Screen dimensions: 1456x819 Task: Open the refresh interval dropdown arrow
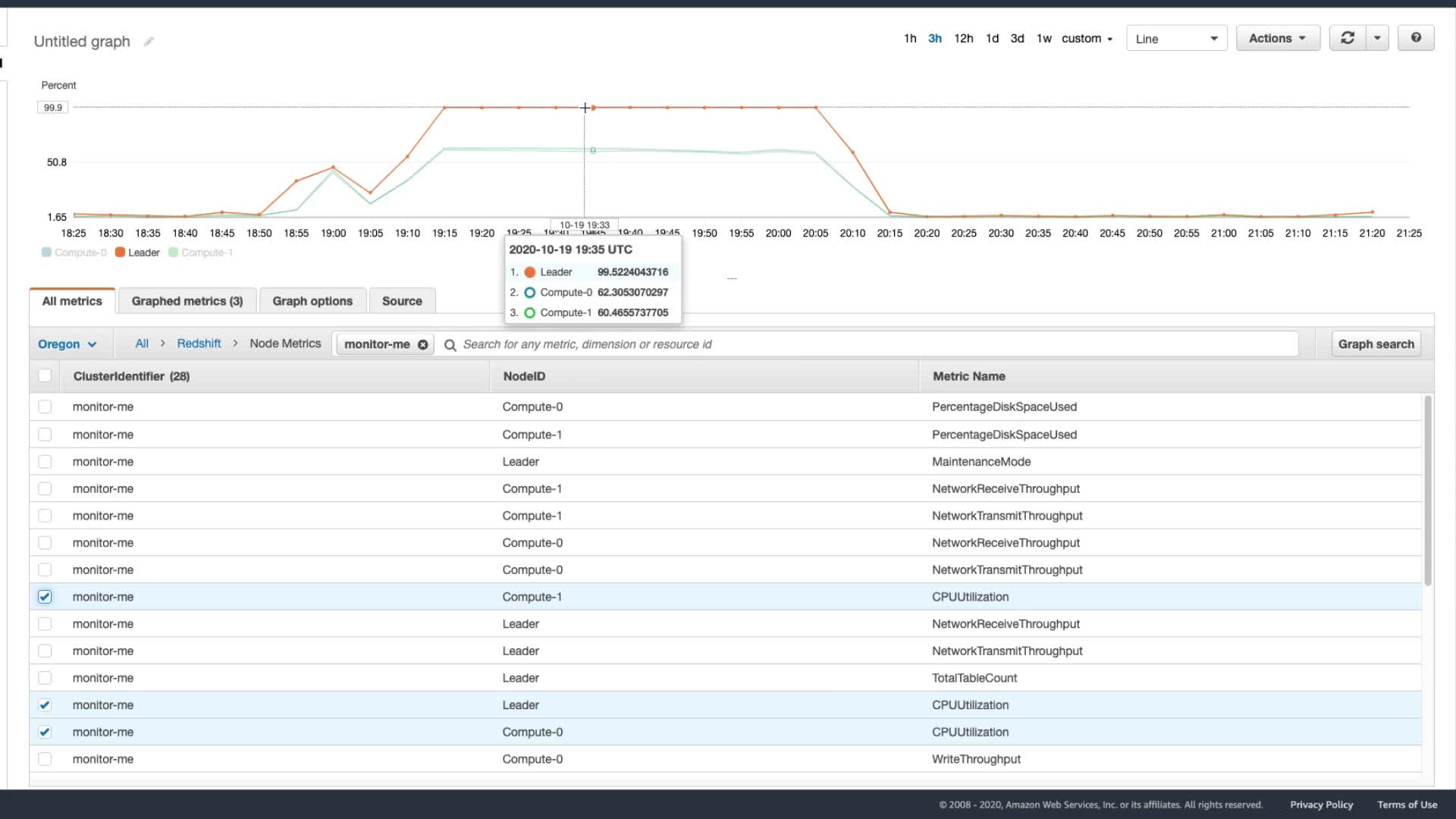[1377, 38]
